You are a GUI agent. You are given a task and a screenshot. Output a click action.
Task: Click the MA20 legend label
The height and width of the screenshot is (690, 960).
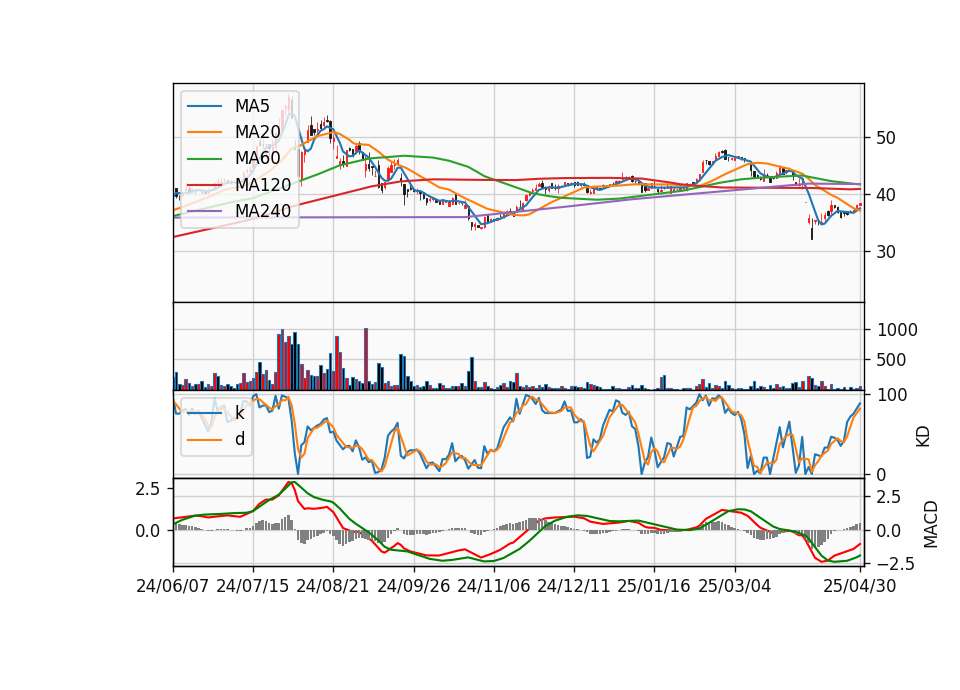[x=257, y=132]
